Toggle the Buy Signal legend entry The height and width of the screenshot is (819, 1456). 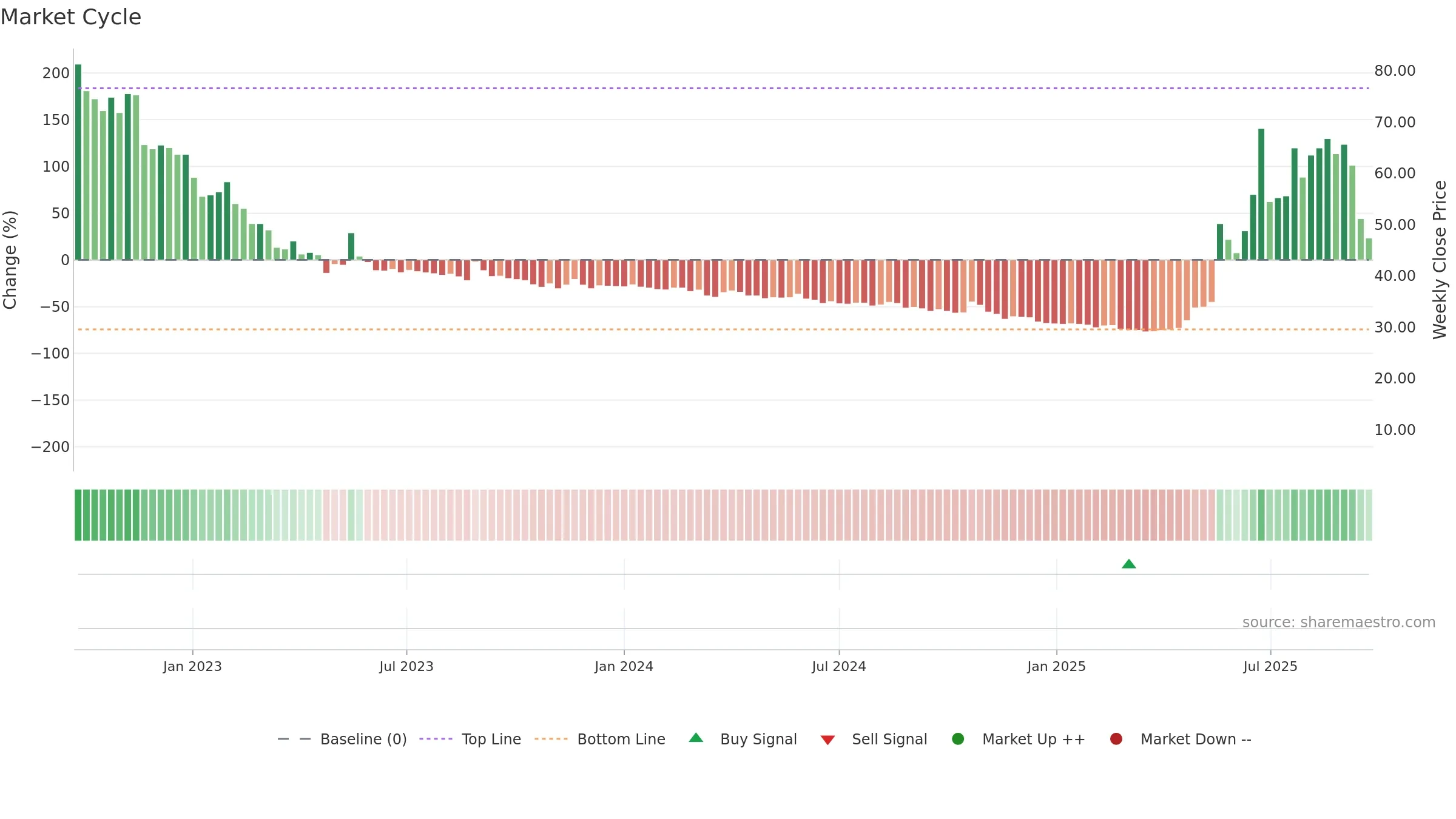point(743,739)
